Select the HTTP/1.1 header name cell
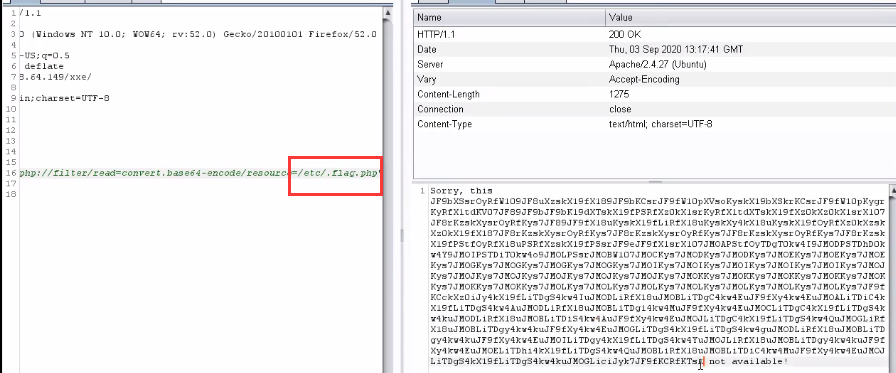The image size is (896, 373). click(x=509, y=34)
